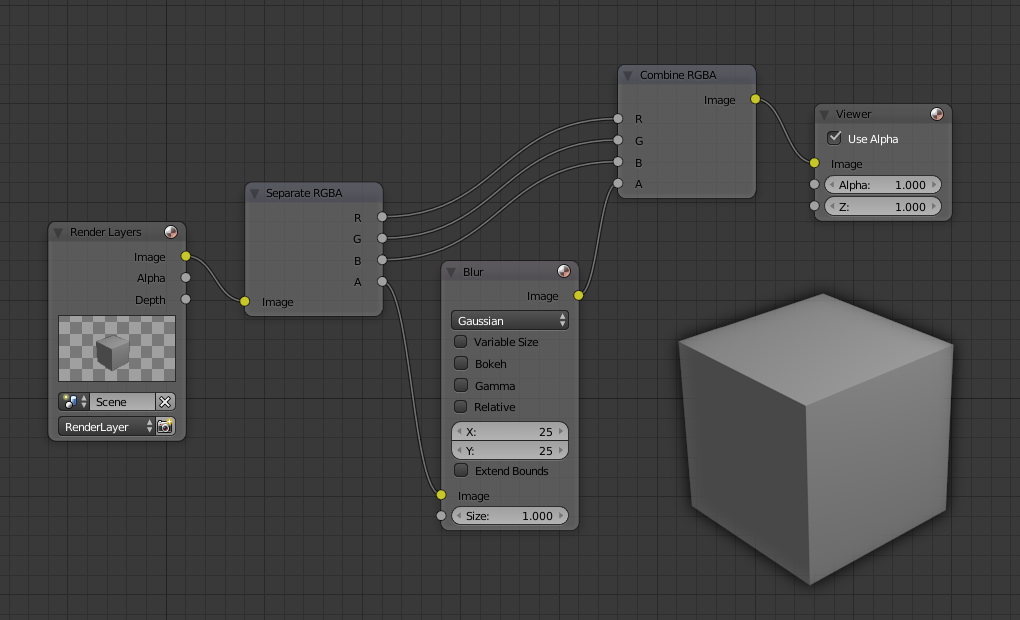Click the Blur node preview sphere icon
Viewport: 1020px width, 620px height.
pyautogui.click(x=564, y=272)
